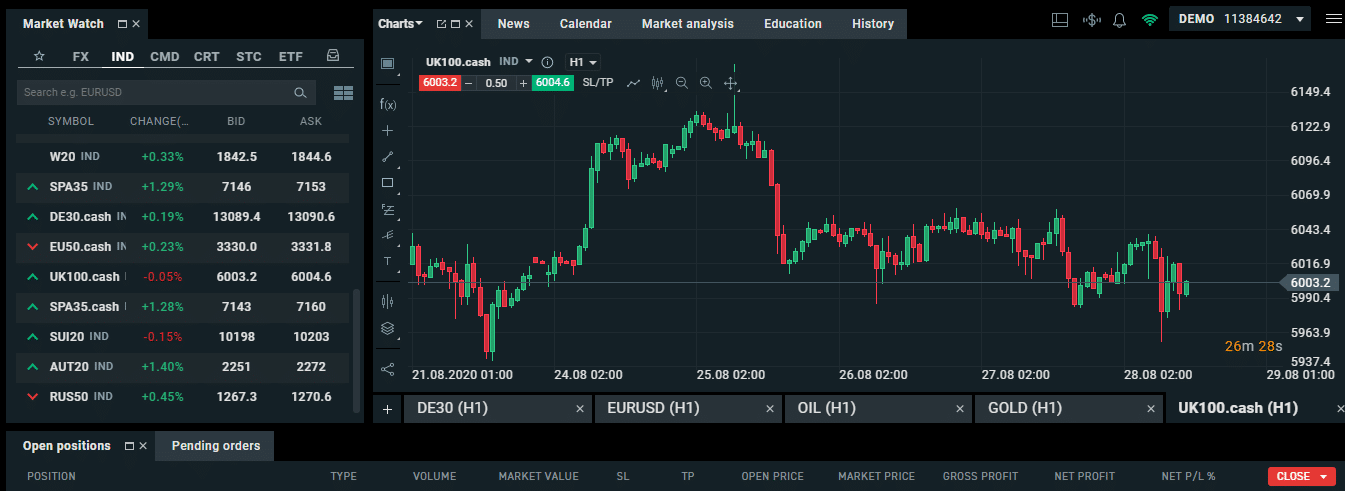Zoom out the chart with magnifier minus
Screen dimensions: 1345x491
[x=682, y=83]
